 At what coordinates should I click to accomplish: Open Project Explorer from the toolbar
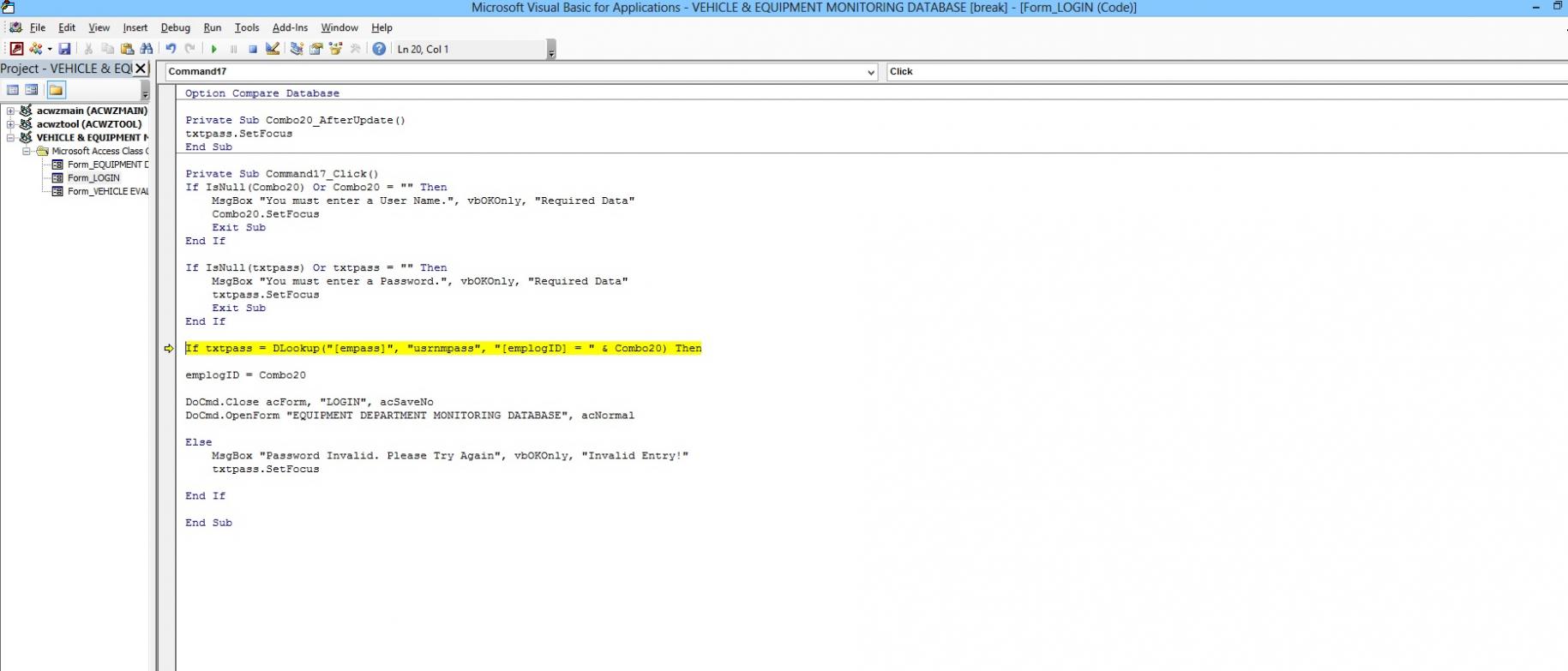(297, 49)
